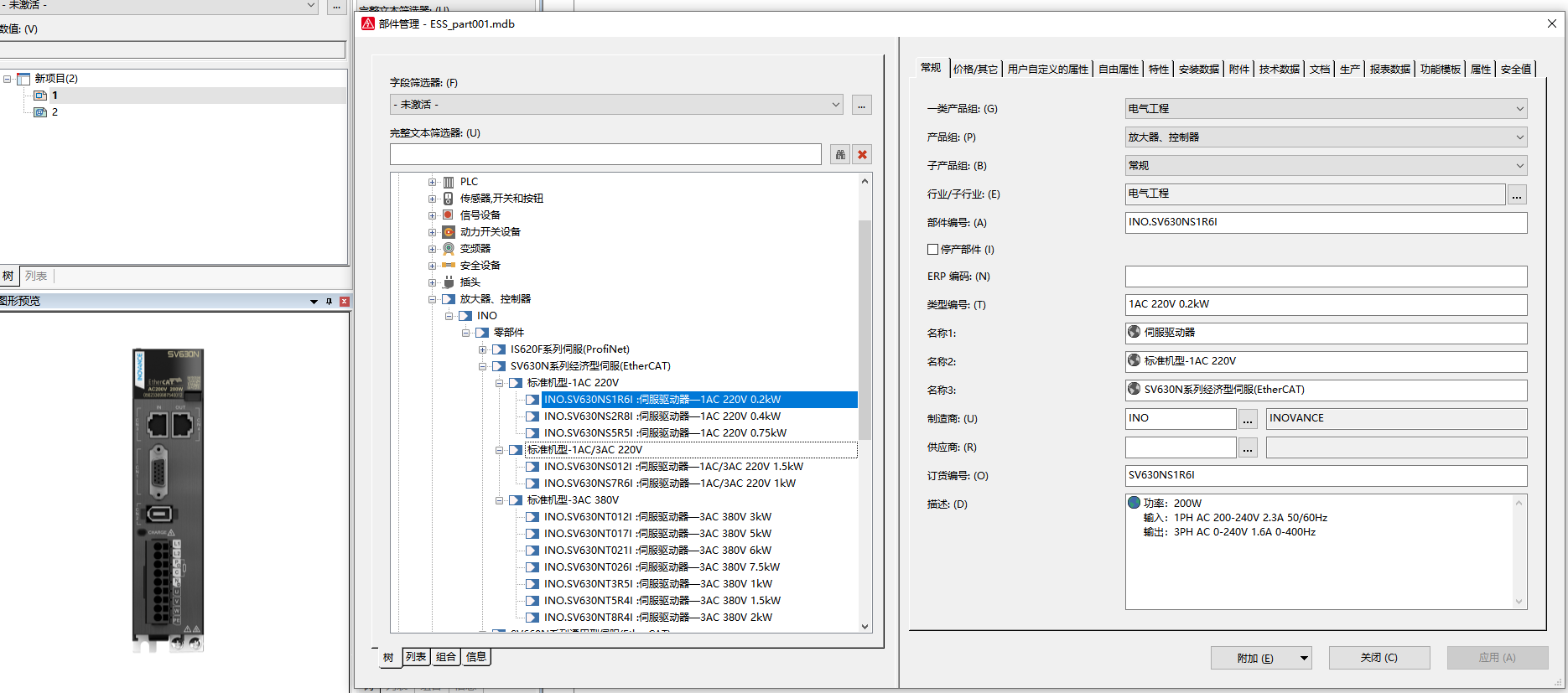Toggle the discontinued part (停产部件) checkbox

[x=932, y=249]
